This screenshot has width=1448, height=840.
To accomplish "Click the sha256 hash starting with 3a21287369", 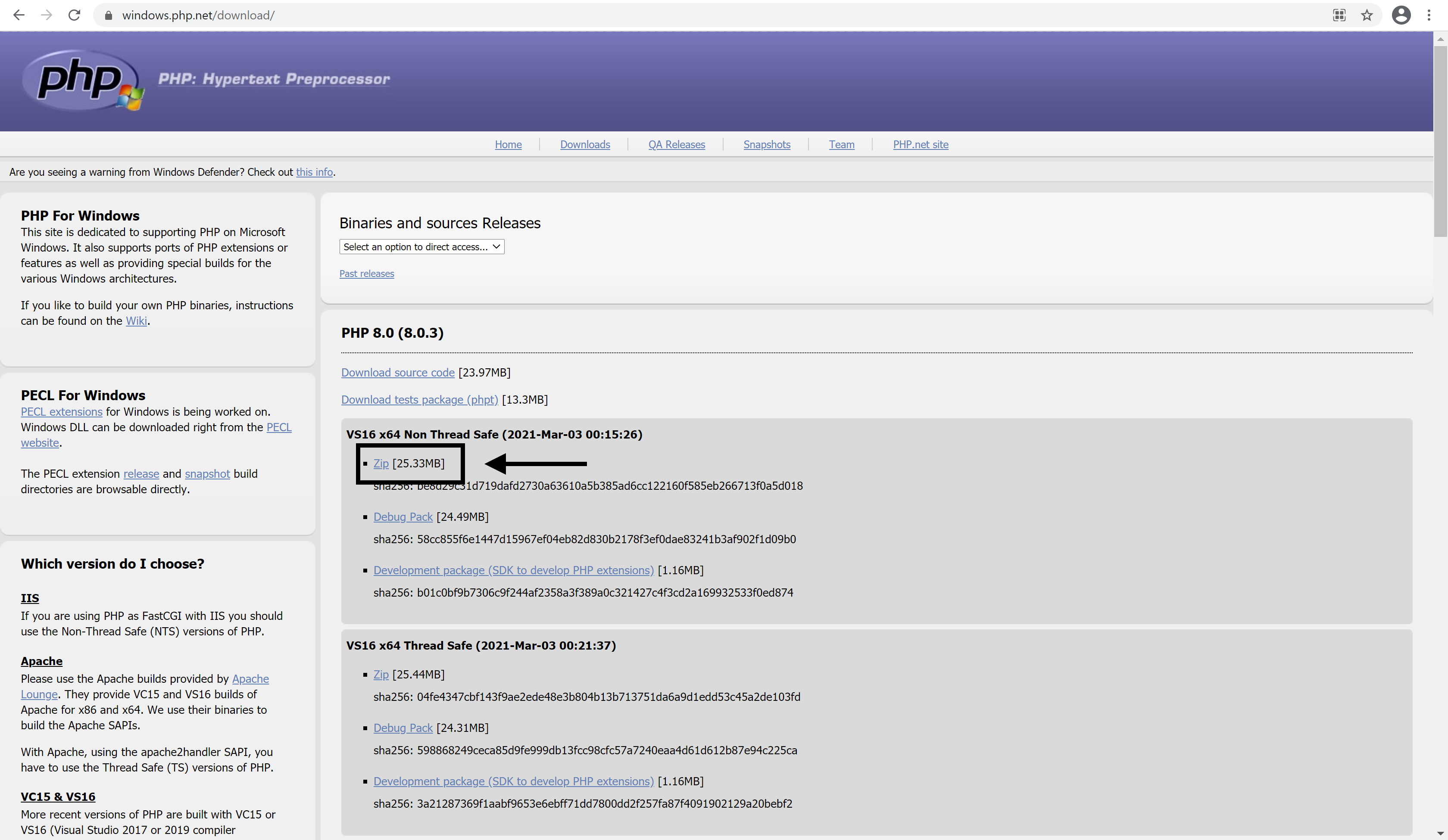I will (605, 804).
